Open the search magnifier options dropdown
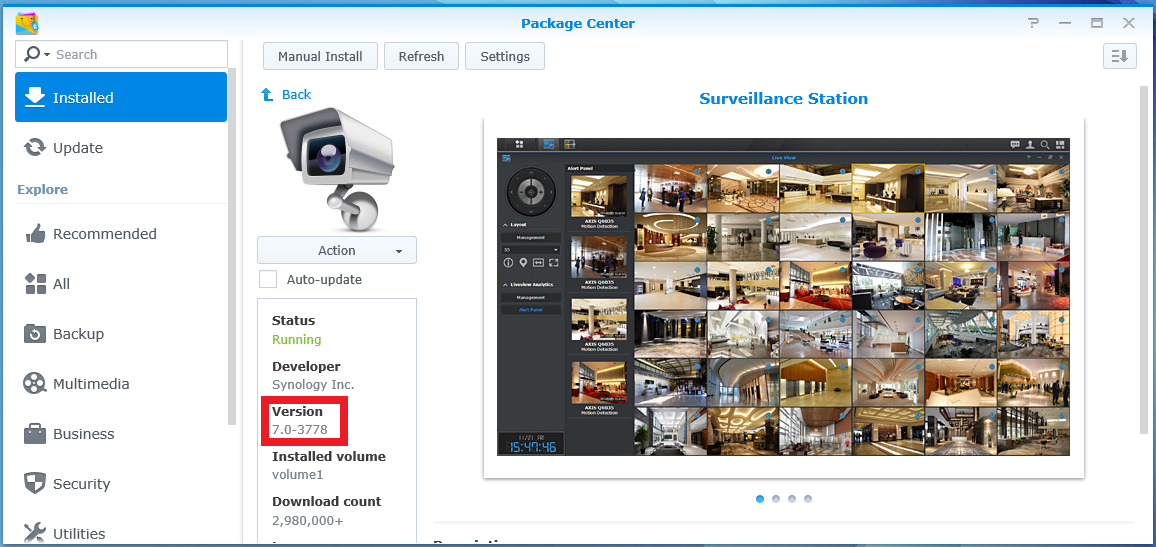Image resolution: width=1156 pixels, height=547 pixels. pos(37,55)
